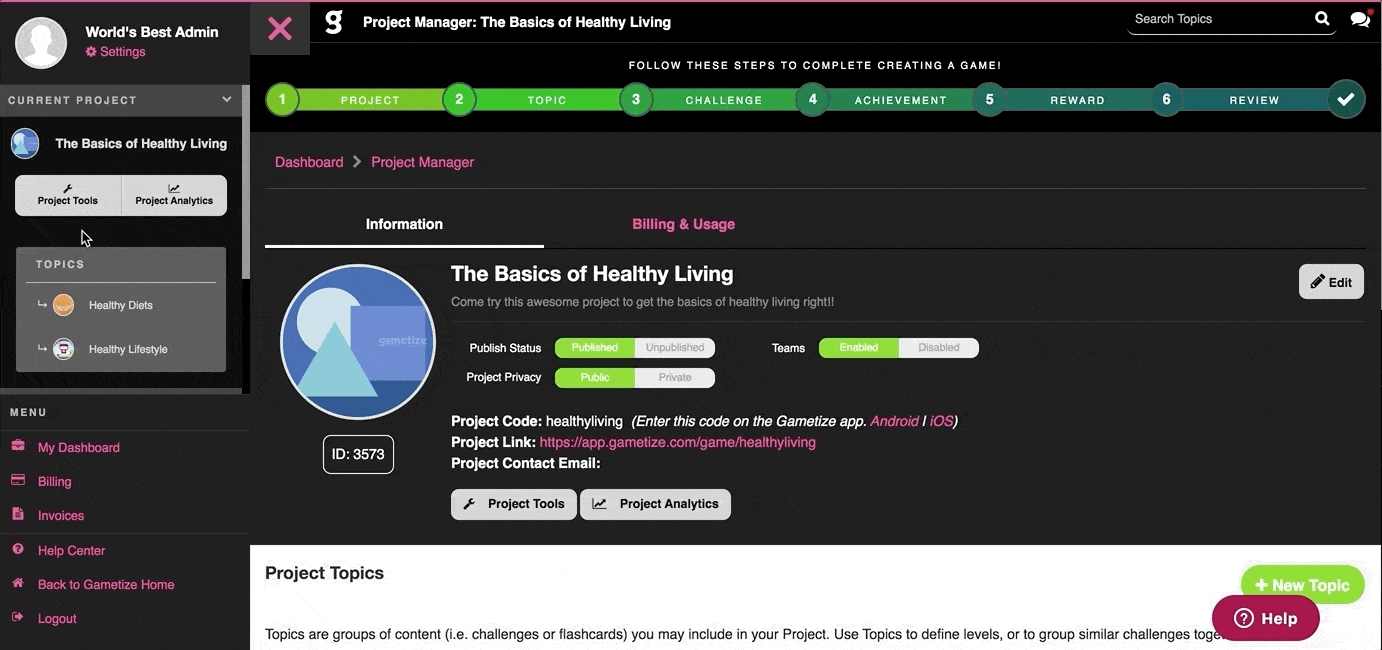
Task: Open main Project Tools button
Action: (x=514, y=504)
